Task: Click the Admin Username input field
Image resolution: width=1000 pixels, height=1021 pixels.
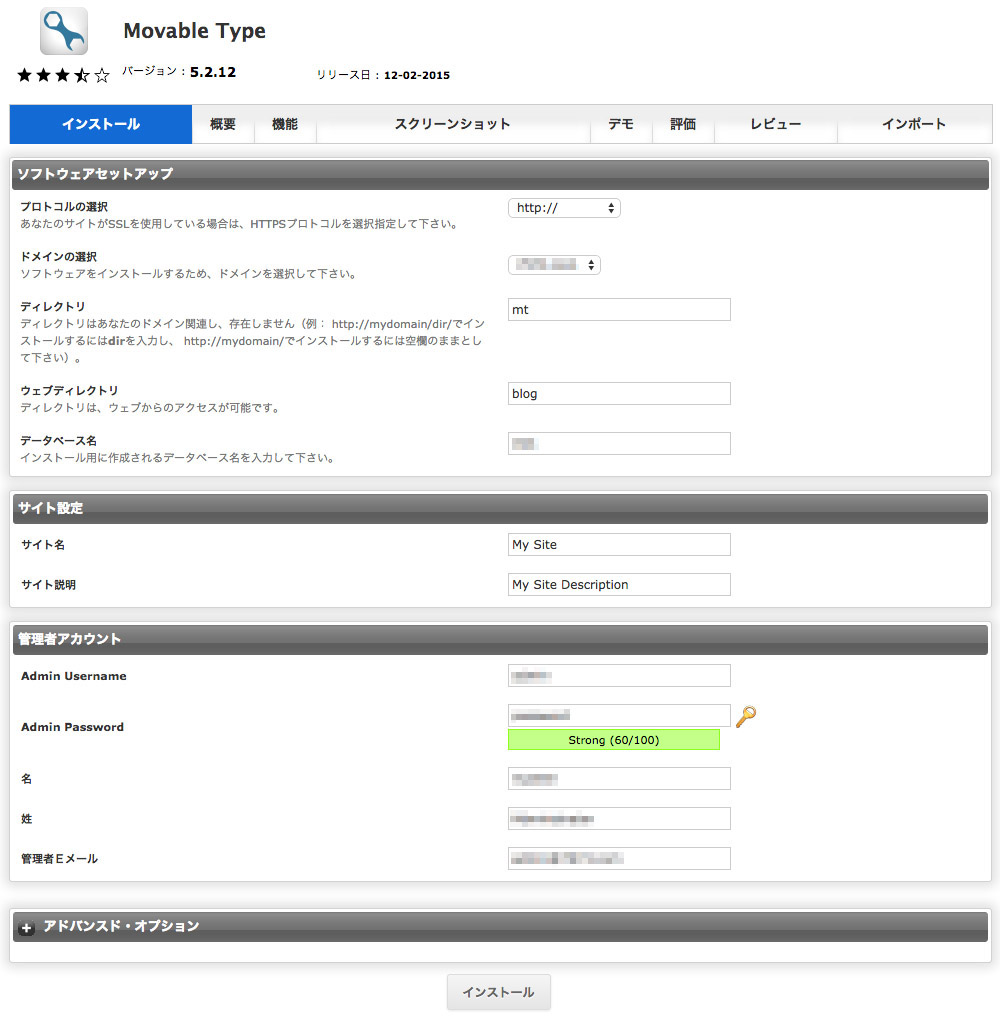Action: pos(619,676)
